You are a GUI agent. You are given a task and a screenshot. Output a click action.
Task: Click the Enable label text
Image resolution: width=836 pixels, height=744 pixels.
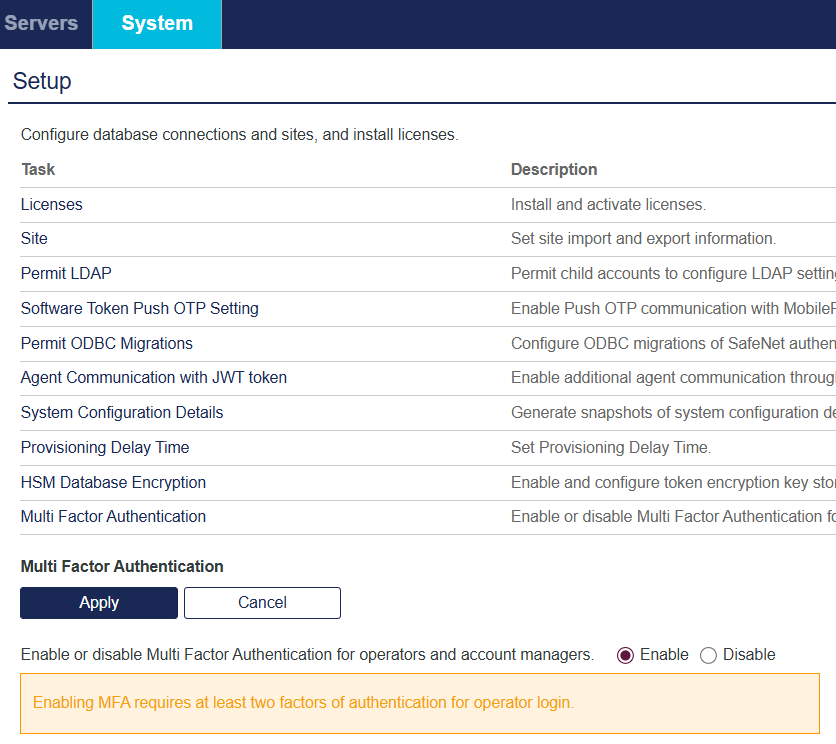click(664, 655)
